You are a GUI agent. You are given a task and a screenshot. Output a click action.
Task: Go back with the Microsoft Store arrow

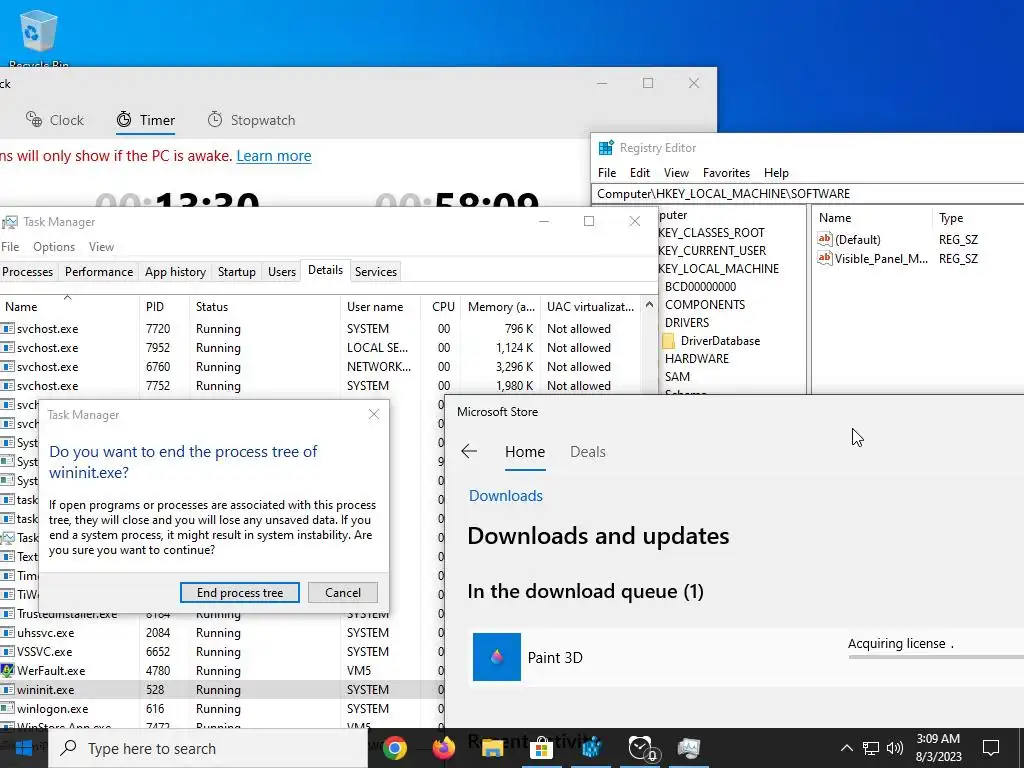pos(469,451)
